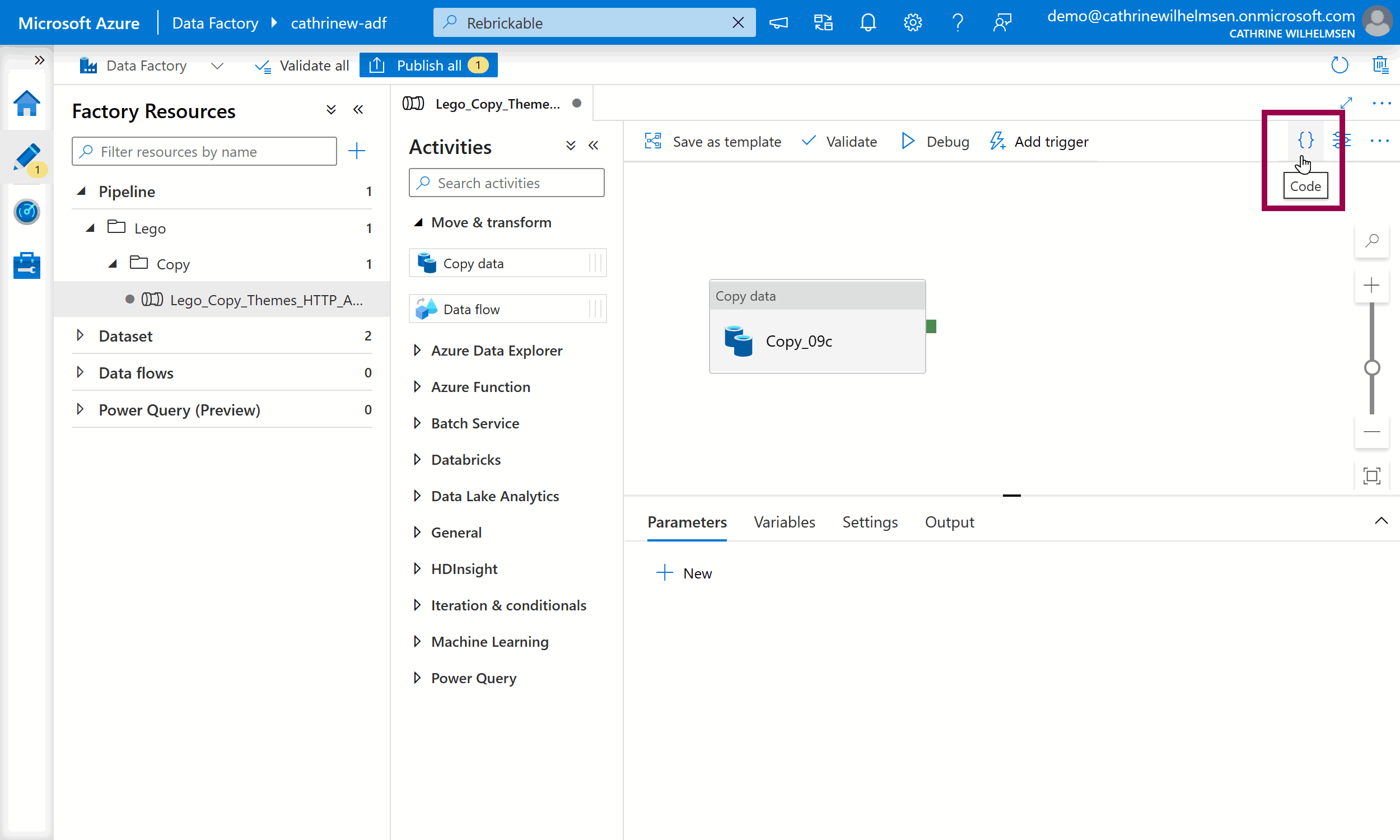The image size is (1400, 840).
Task: Click the zoom to fit canvas icon
Action: 1371,475
